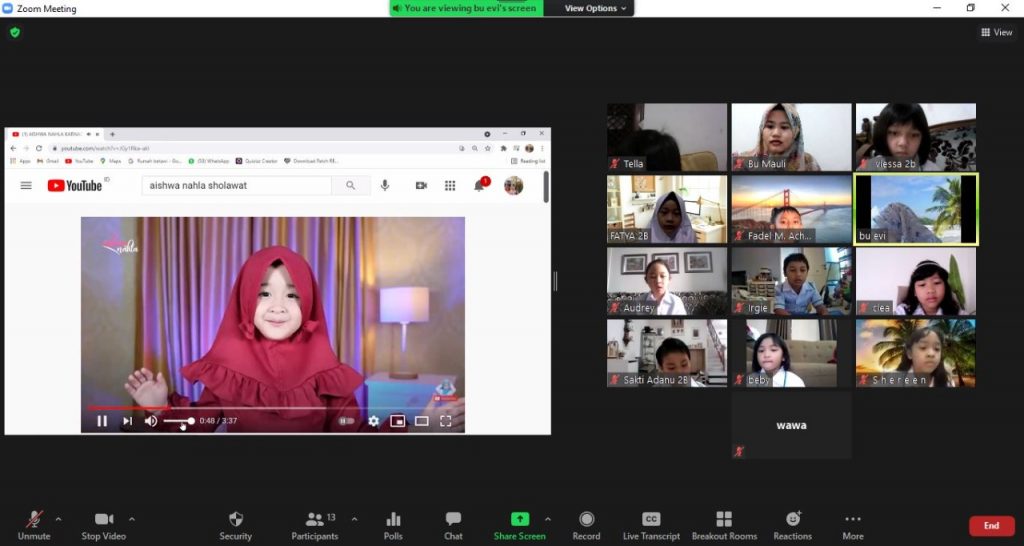Expand audio options arrow beside Unmute
1024x546 pixels.
(58, 519)
